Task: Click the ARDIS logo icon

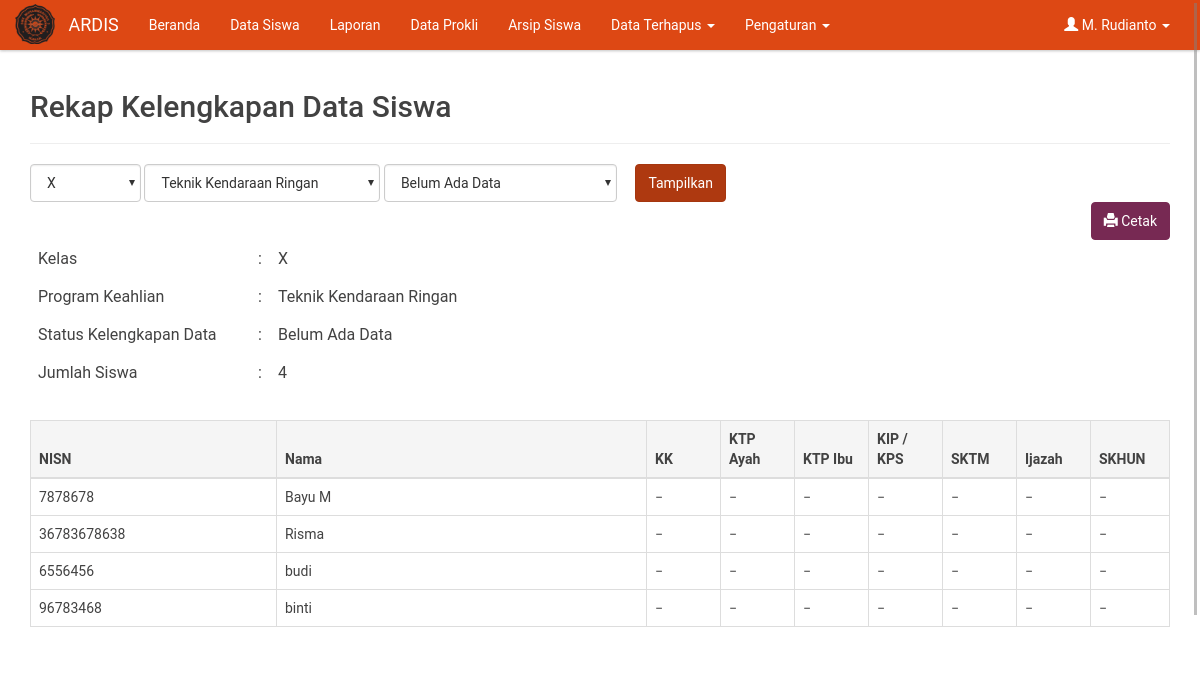Action: click(x=35, y=24)
